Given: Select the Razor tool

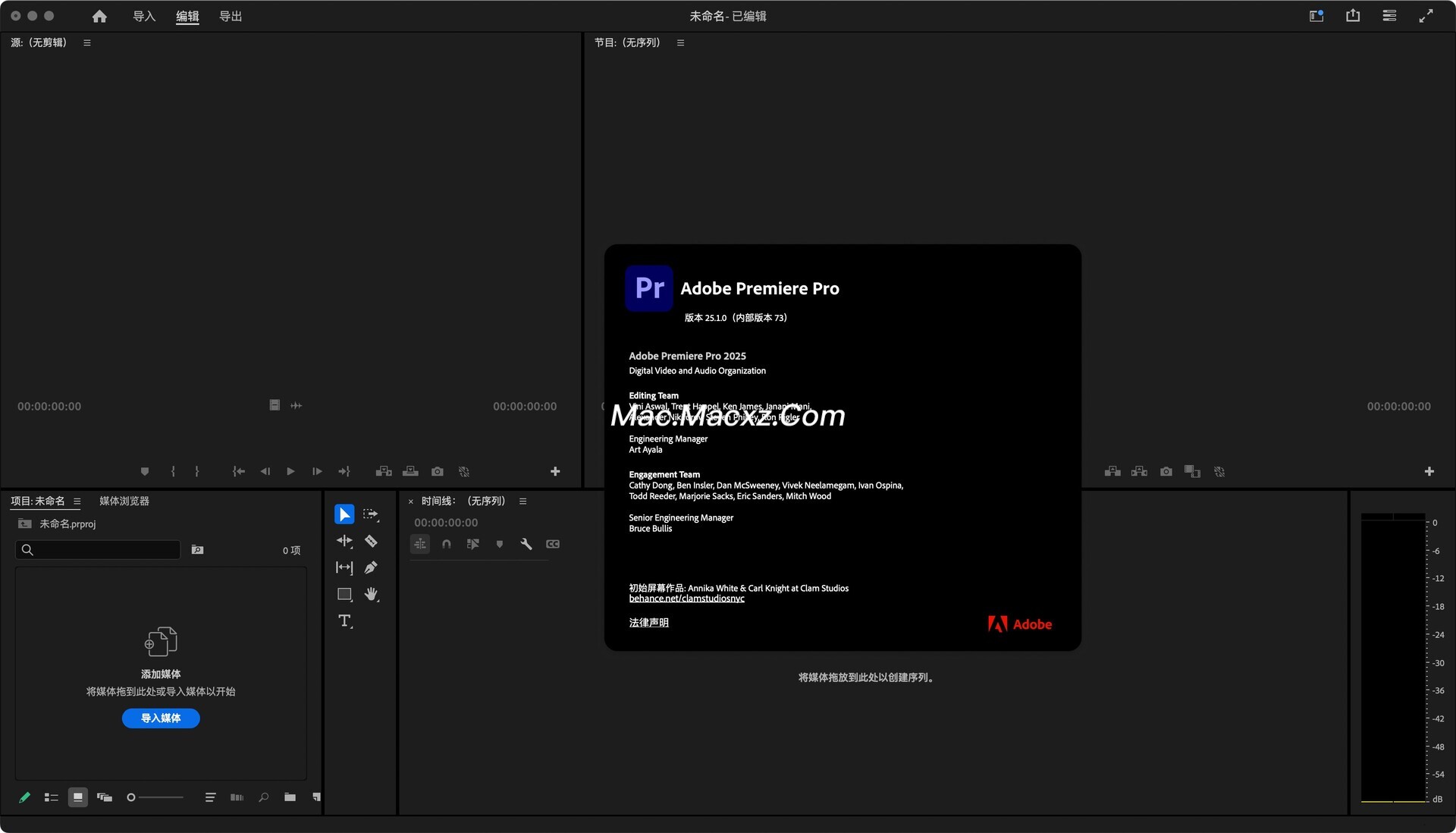Looking at the screenshot, I should [x=371, y=541].
